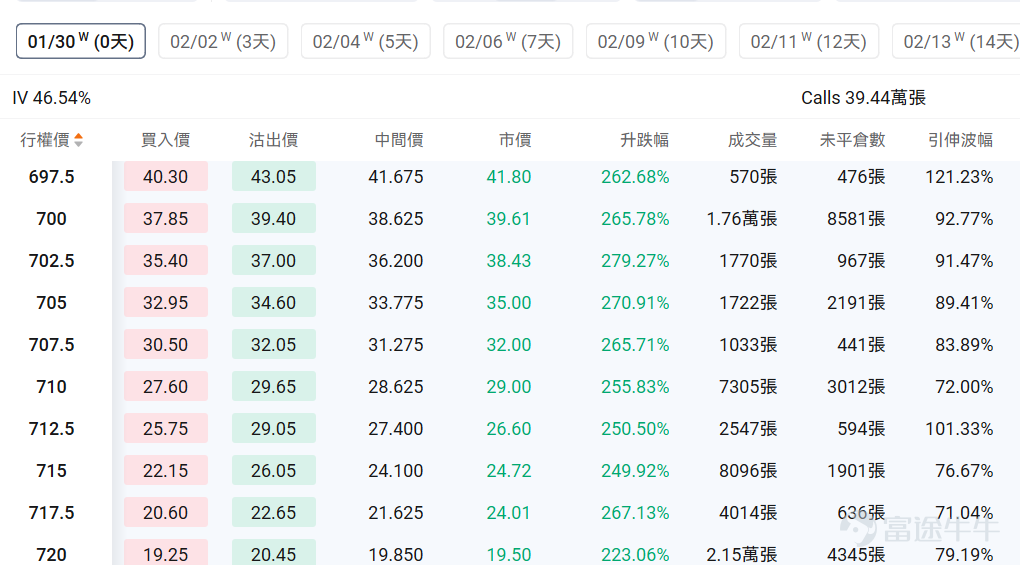
Task: Click bid price 37.85 for strike 700
Action: 166,218
